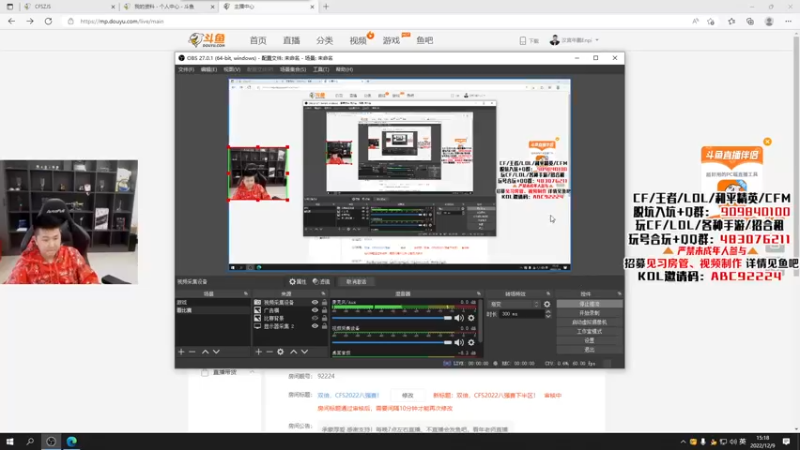Image resolution: width=800 pixels, height=450 pixels.
Task: Open transition properties gear icon
Action: pos(547,304)
